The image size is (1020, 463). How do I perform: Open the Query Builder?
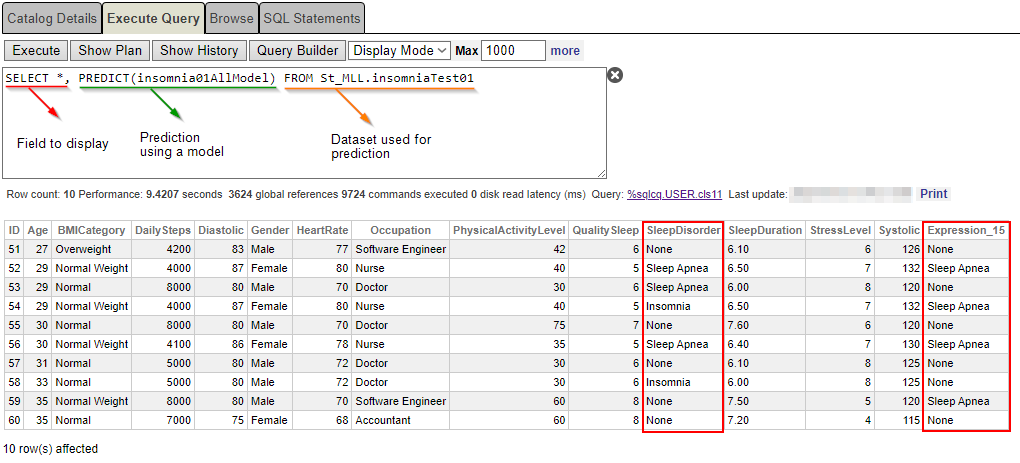pos(297,50)
